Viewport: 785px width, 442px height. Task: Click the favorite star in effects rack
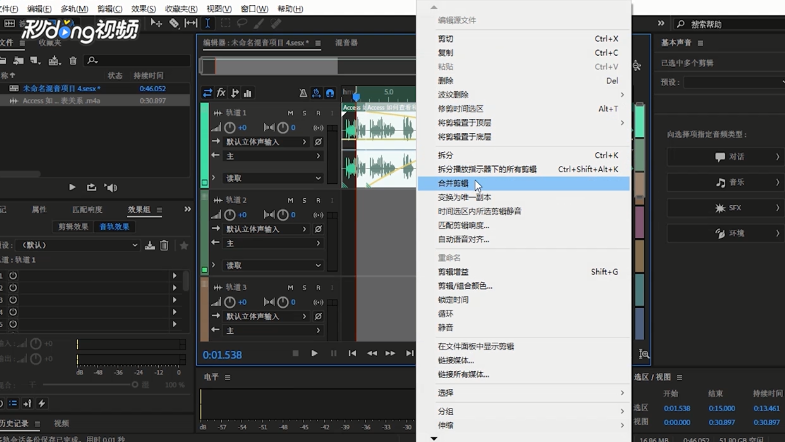point(184,245)
